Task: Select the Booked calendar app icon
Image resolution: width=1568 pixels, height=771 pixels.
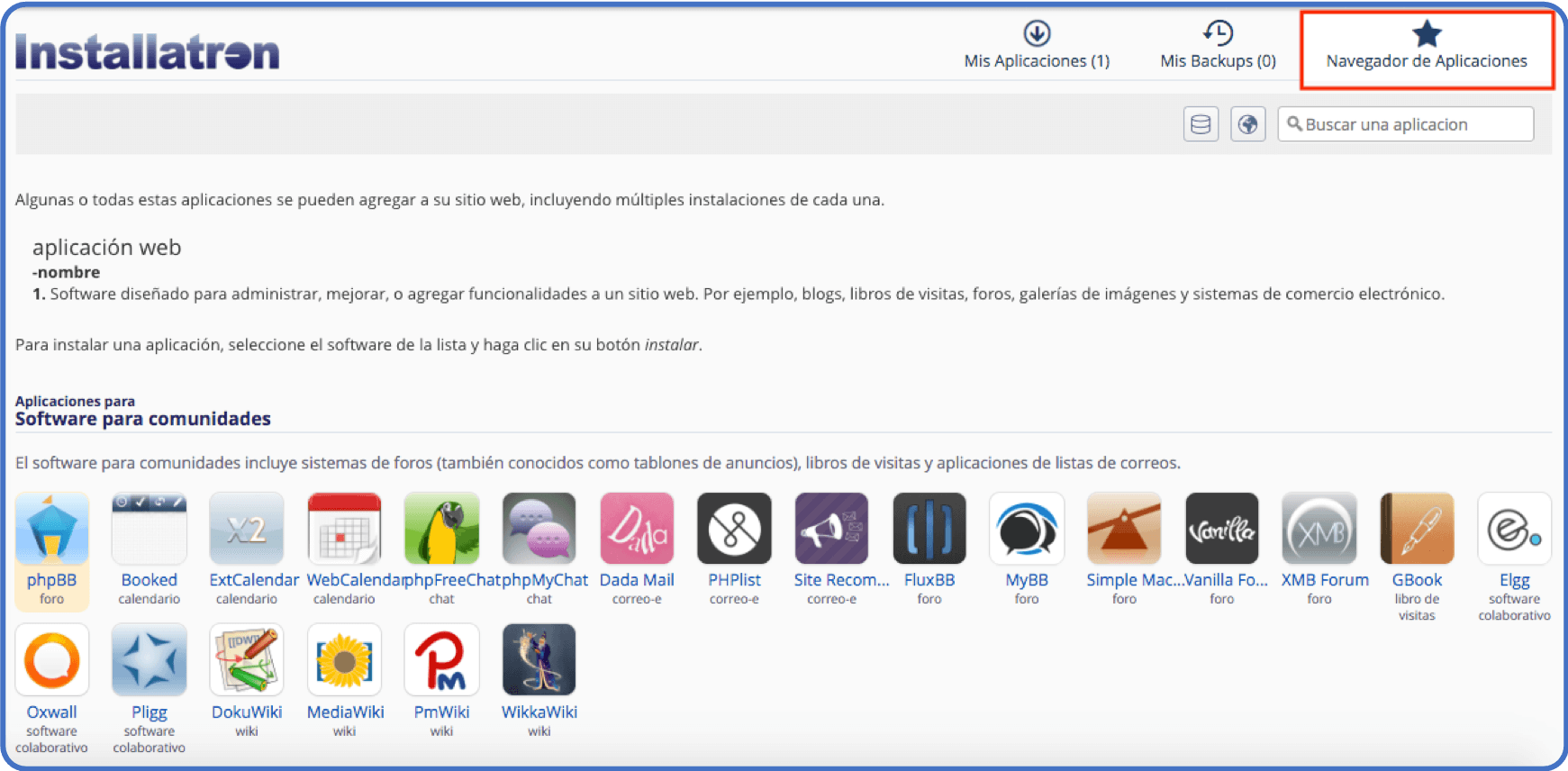Action: click(150, 529)
